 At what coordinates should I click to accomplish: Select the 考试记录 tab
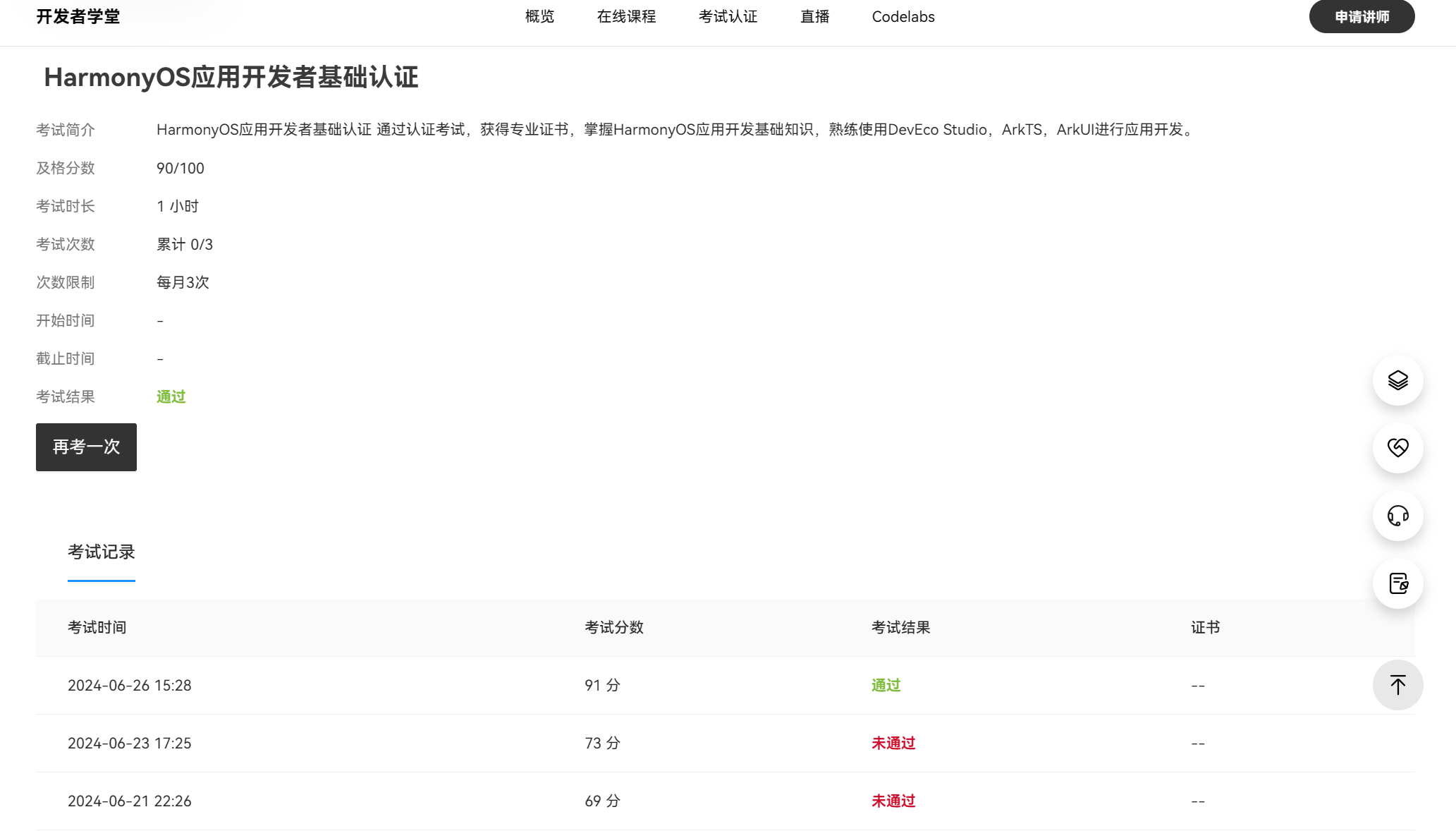click(x=102, y=552)
